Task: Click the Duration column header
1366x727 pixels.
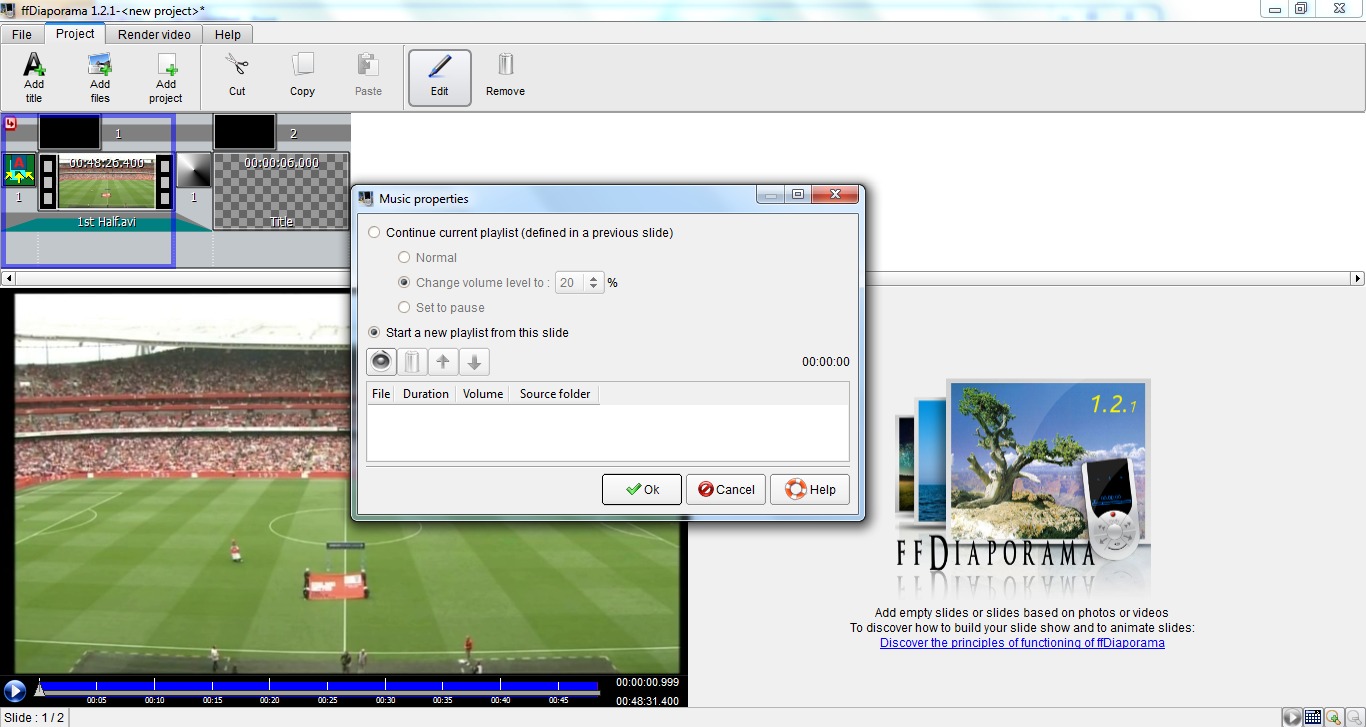Action: coord(426,394)
